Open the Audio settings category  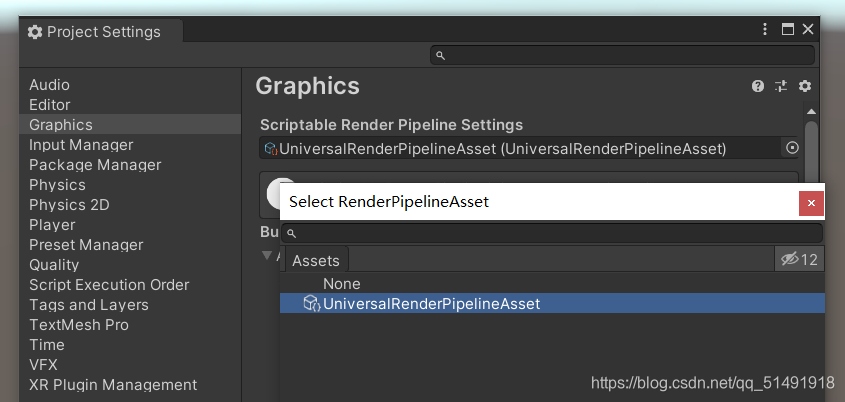pos(130,85)
